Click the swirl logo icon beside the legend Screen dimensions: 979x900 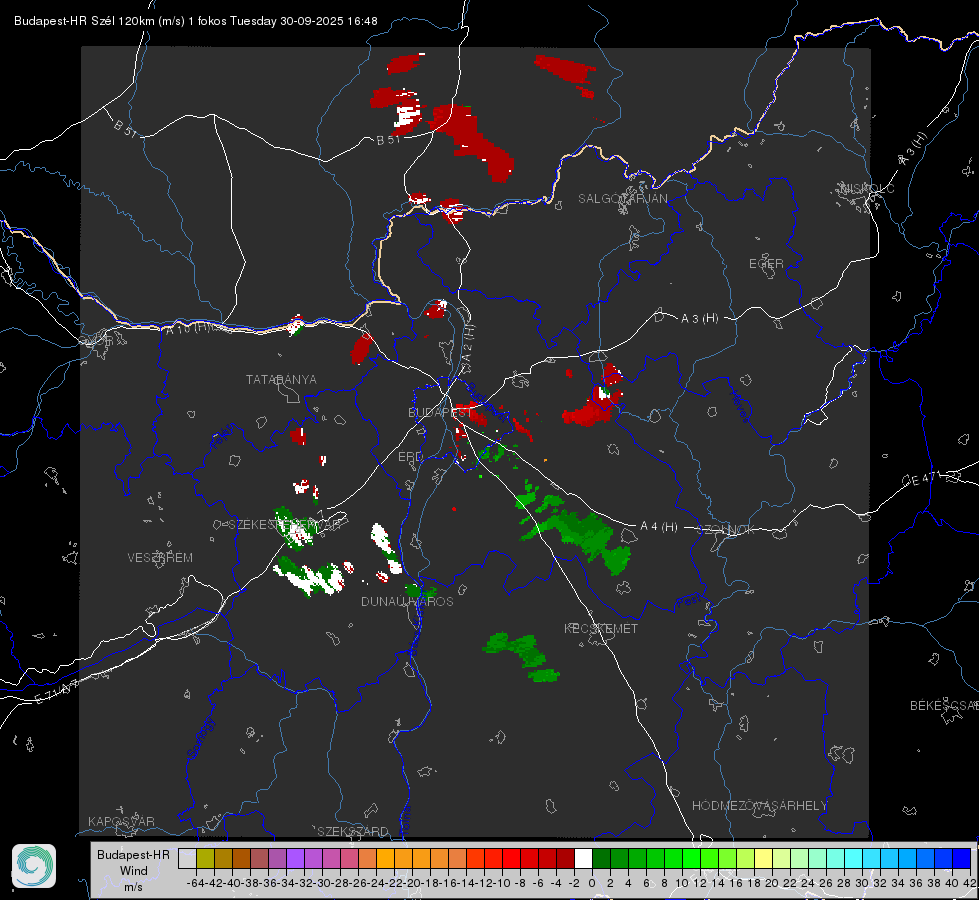point(34,866)
